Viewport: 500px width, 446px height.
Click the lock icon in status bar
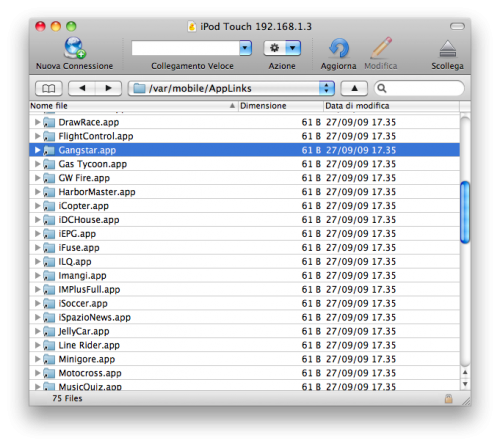pos(449,399)
